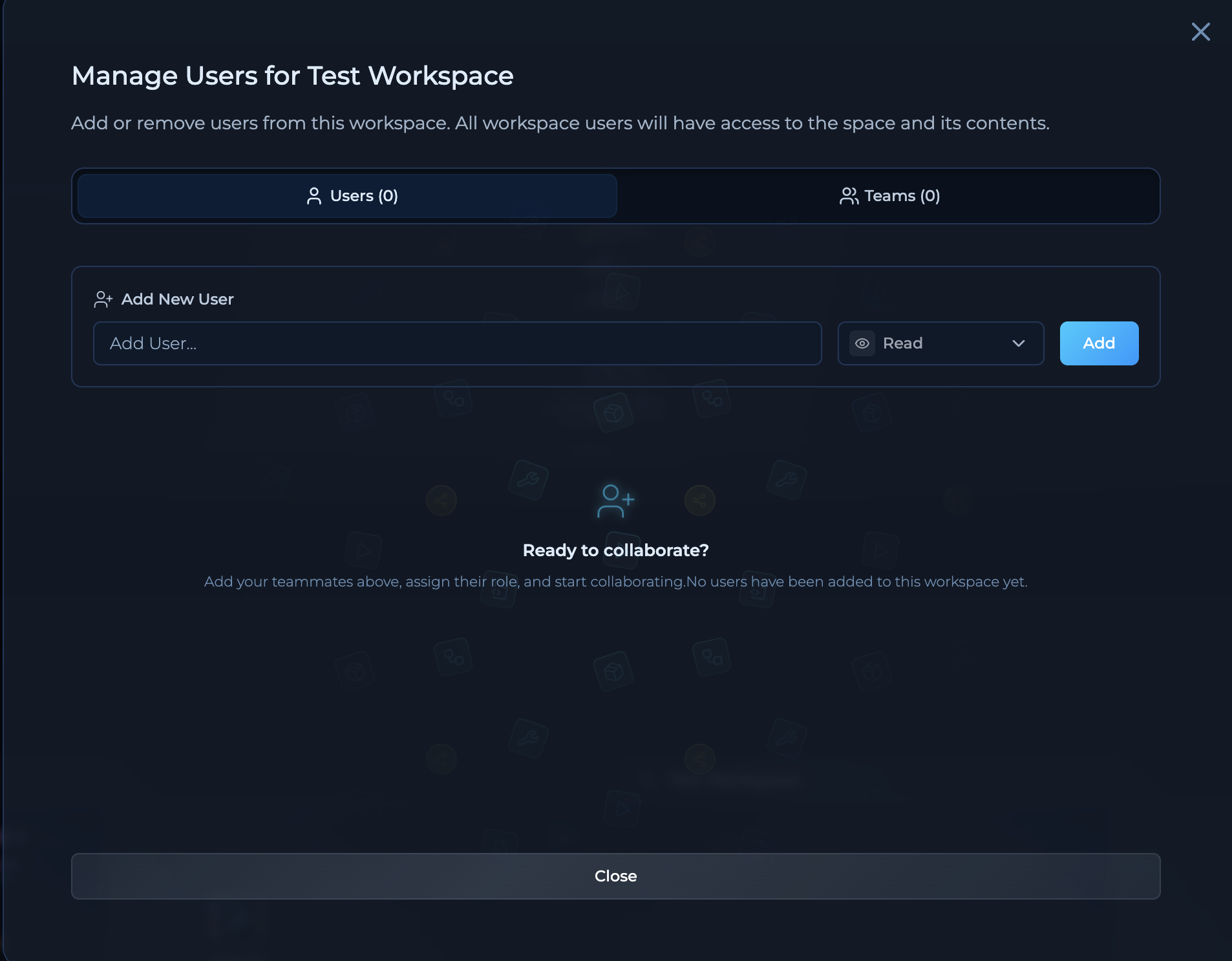Dismiss the dialog with the X
The width and height of the screenshot is (1232, 961).
pos(1200,32)
